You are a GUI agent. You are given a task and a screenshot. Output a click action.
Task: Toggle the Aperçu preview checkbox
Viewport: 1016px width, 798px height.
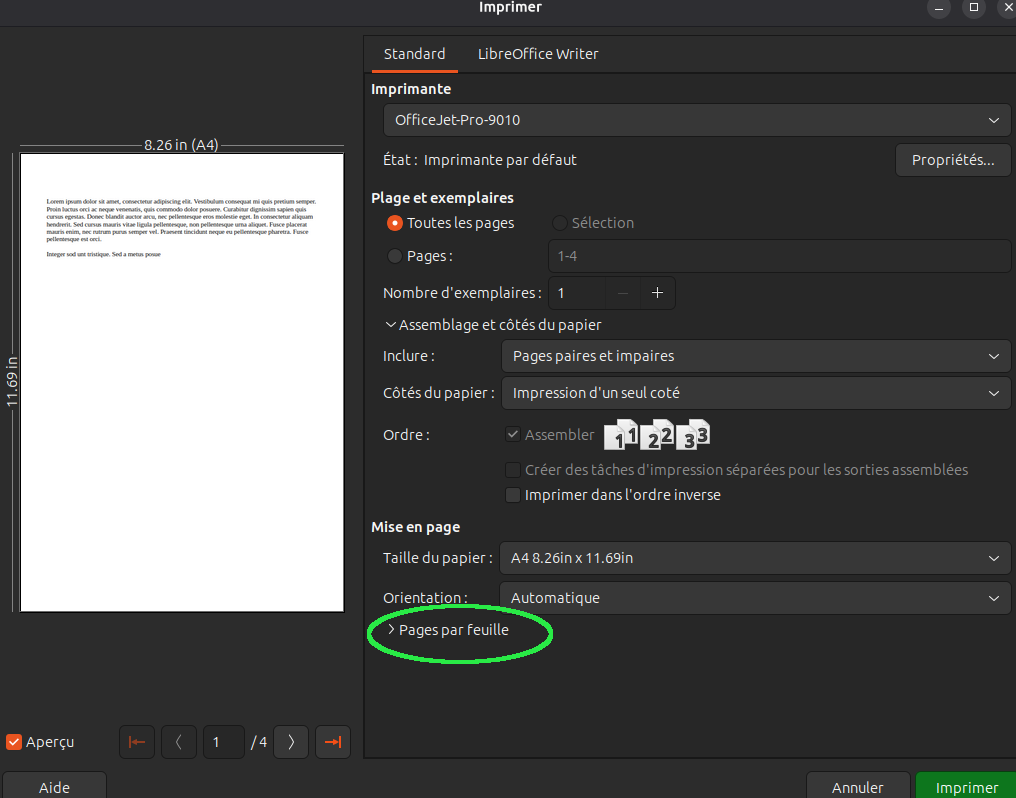click(14, 742)
